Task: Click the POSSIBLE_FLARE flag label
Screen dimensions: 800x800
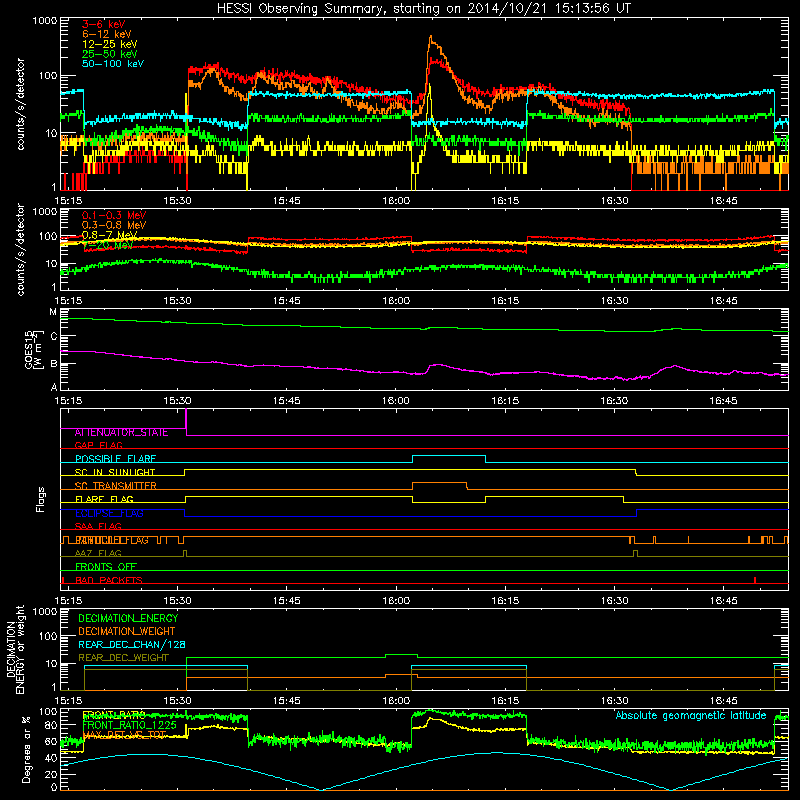Action: [115, 459]
